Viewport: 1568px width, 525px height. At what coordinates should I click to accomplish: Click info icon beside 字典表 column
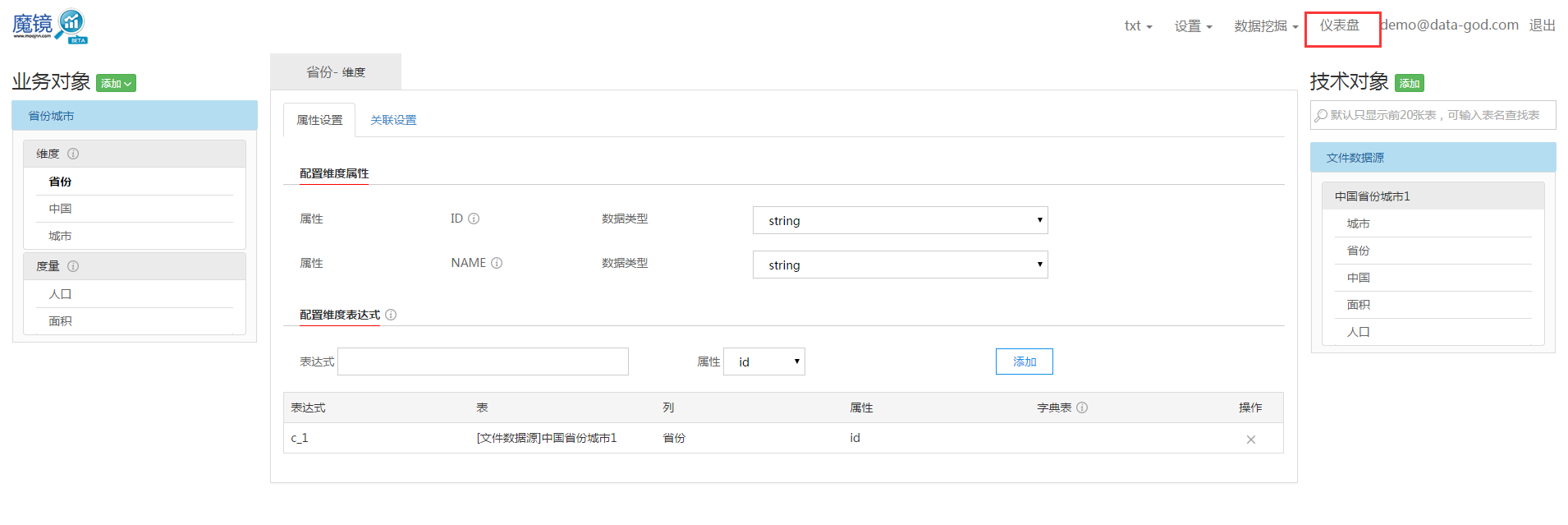1082,408
